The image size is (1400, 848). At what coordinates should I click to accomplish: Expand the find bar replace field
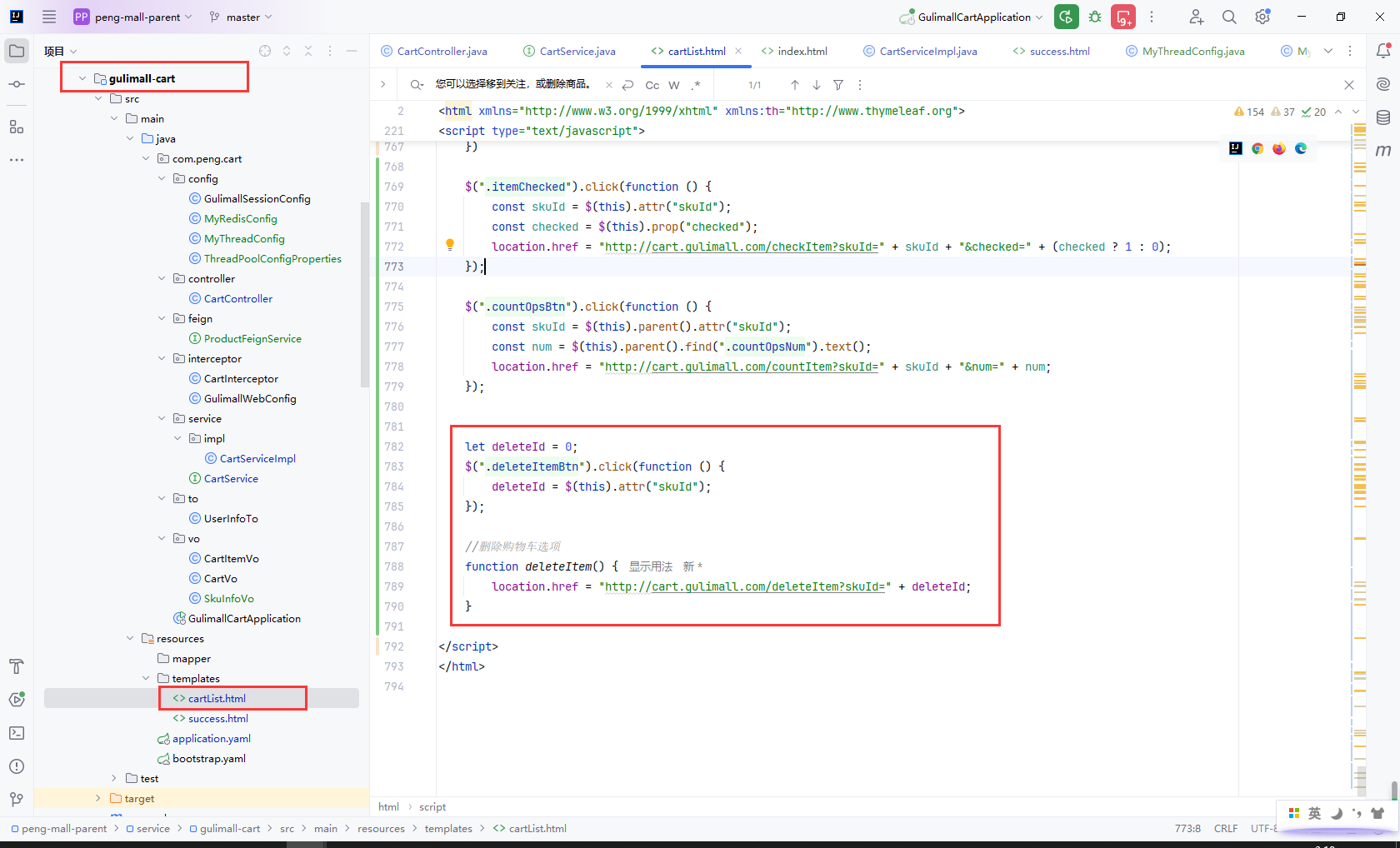382,84
